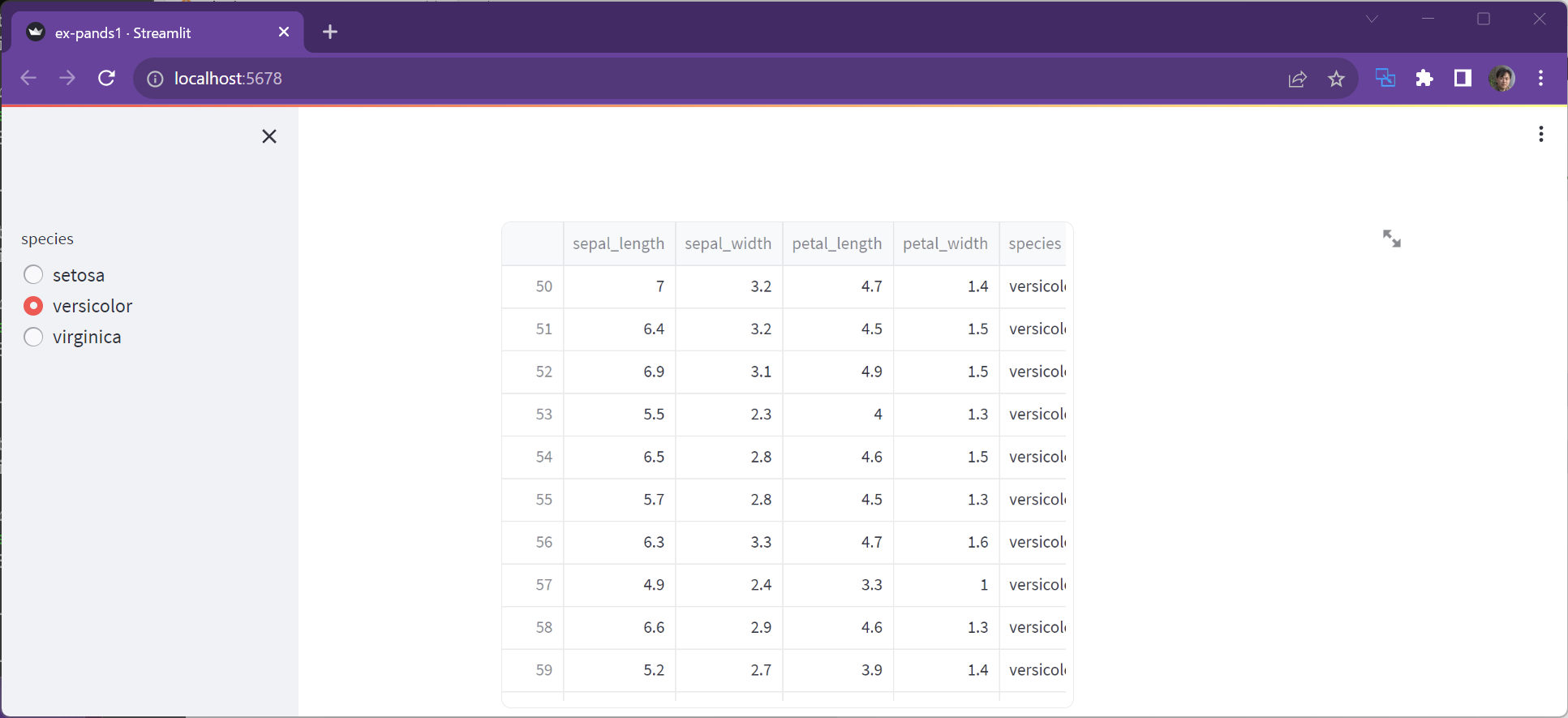Share this page via the share icon
This screenshot has height=718, width=1568.
tap(1297, 79)
